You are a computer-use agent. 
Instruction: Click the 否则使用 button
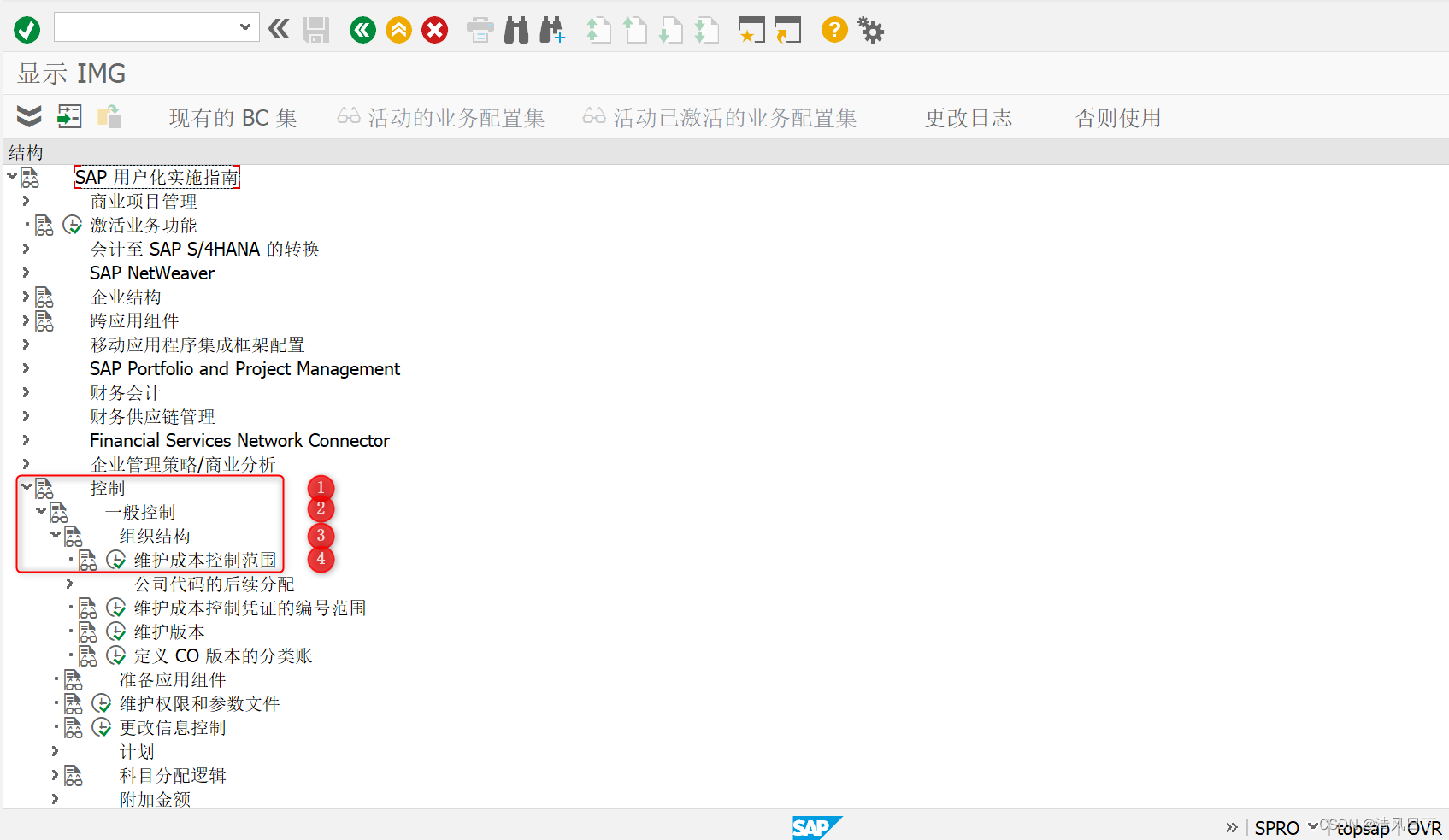[x=1117, y=118]
